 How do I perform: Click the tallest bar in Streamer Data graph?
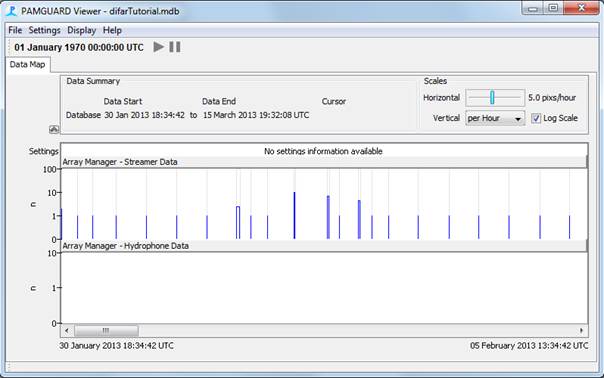pyautogui.click(x=294, y=215)
